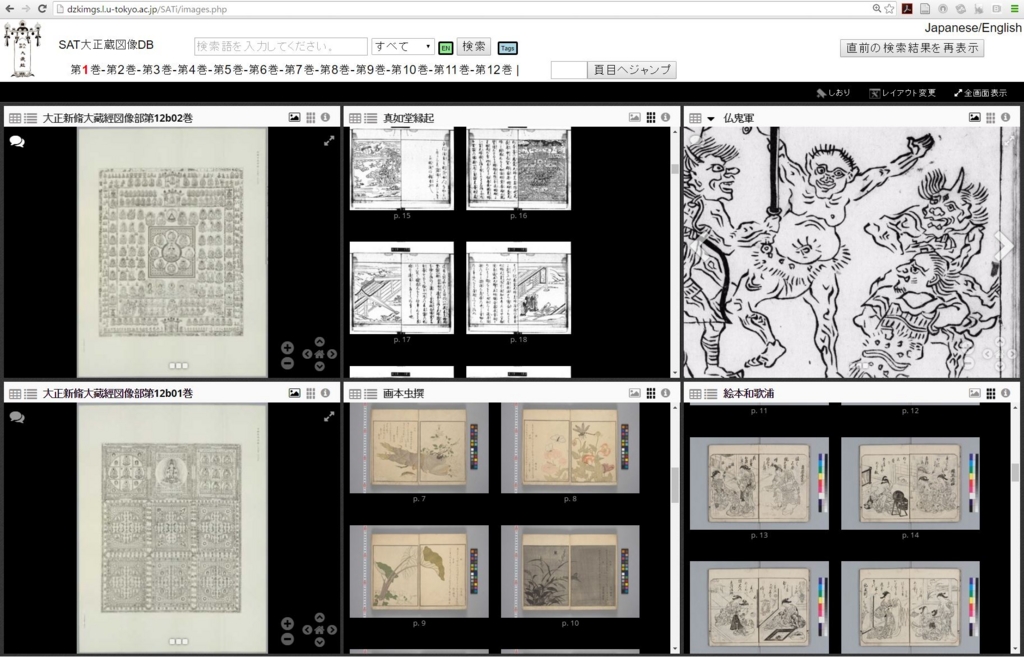Show info for 真如堂縁起 panel

665,118
